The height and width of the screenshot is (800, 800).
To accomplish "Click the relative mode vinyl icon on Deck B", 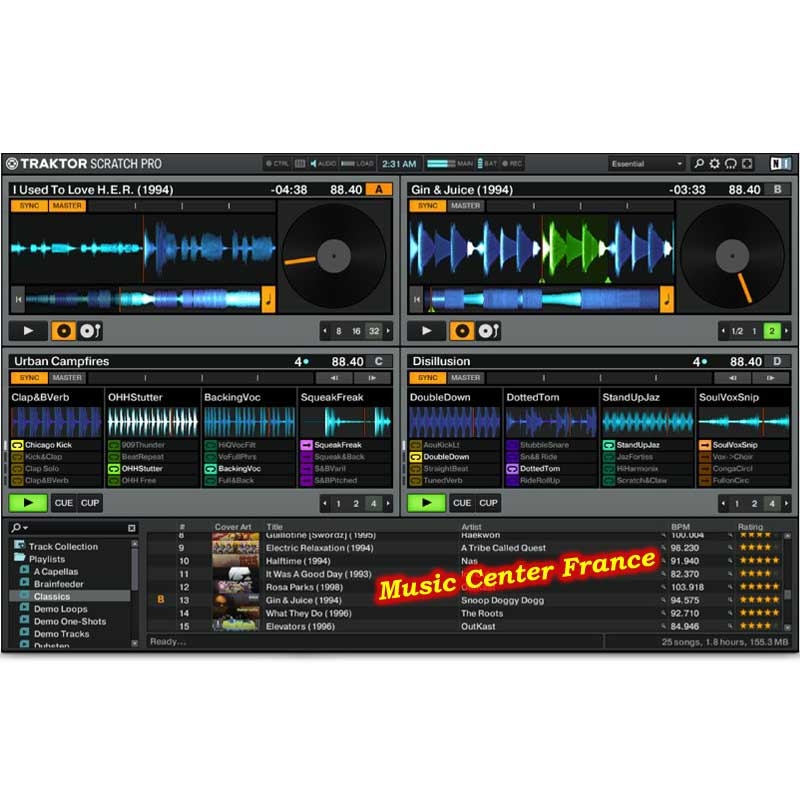I will tap(490, 331).
